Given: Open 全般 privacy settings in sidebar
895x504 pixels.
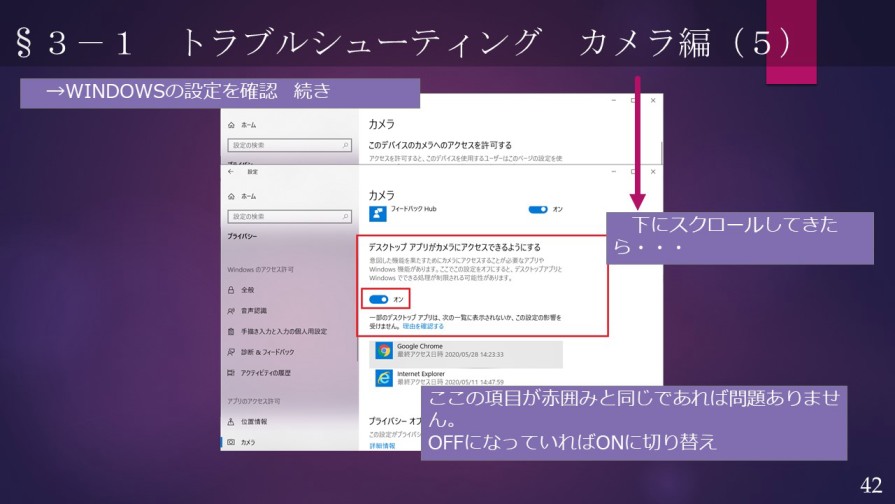Looking at the screenshot, I should coord(246,290).
